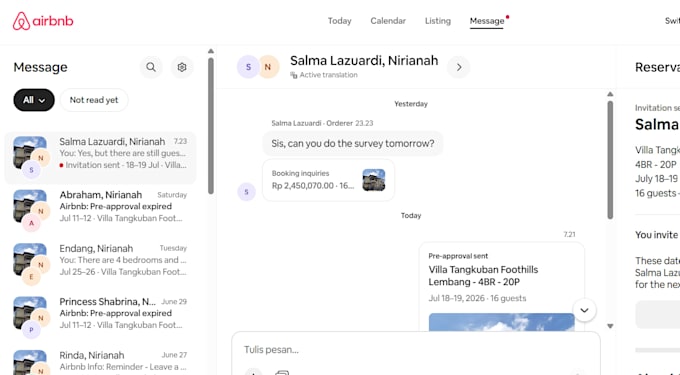Open the Booking inquiries card
The width and height of the screenshot is (680, 375).
(328, 180)
